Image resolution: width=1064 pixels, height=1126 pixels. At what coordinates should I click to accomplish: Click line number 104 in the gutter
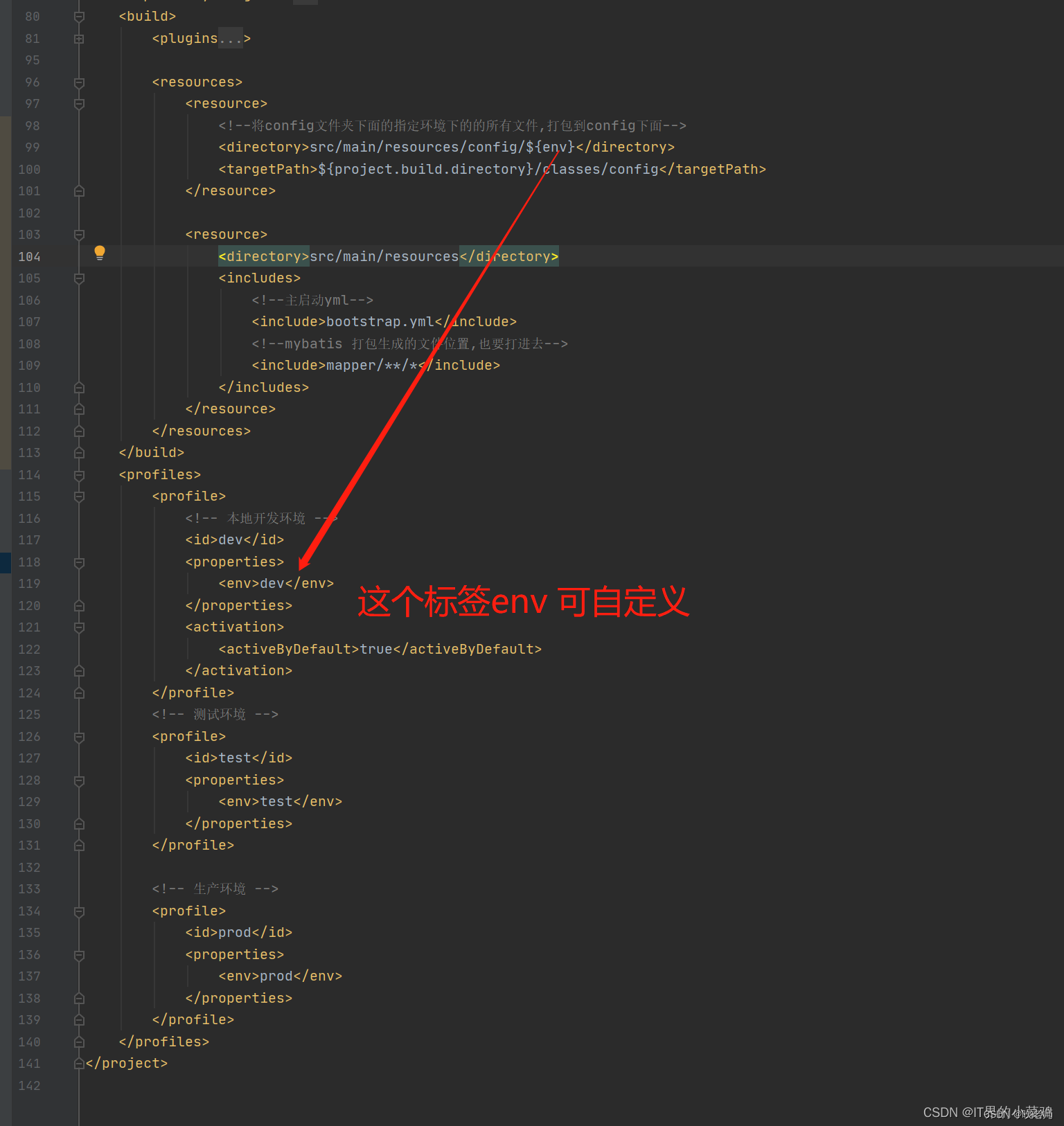(x=29, y=257)
